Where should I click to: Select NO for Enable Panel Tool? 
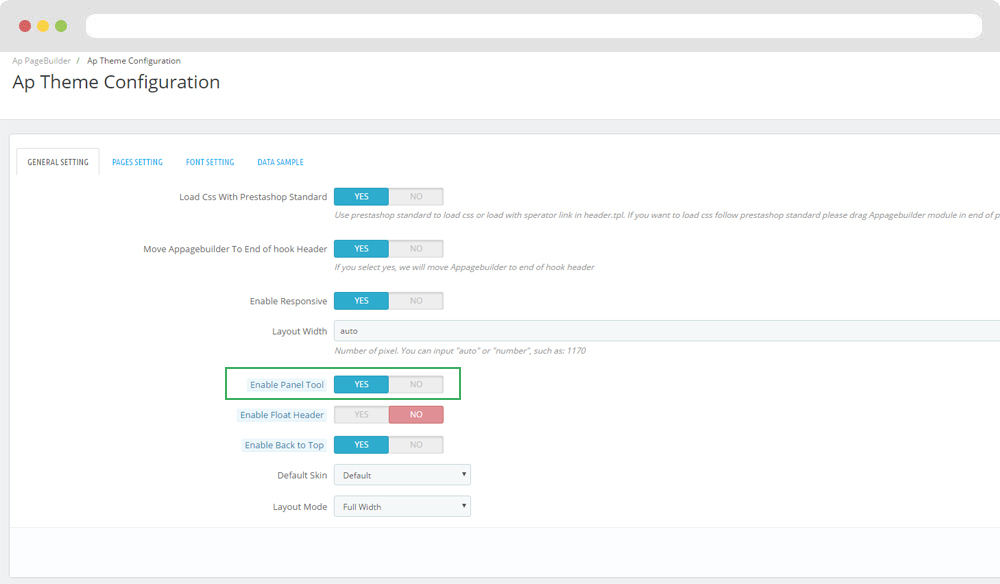point(416,385)
